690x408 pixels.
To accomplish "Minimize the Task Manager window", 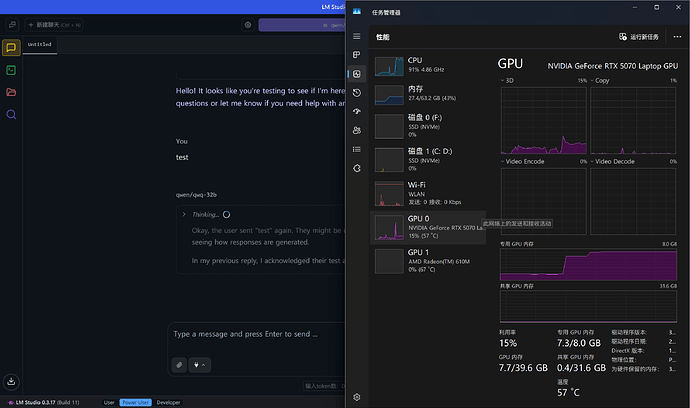I will tap(635, 7).
